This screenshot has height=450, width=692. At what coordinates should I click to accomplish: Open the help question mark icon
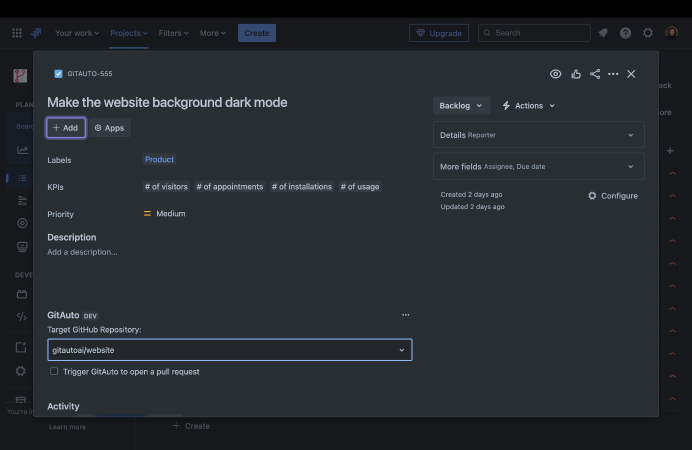click(625, 33)
